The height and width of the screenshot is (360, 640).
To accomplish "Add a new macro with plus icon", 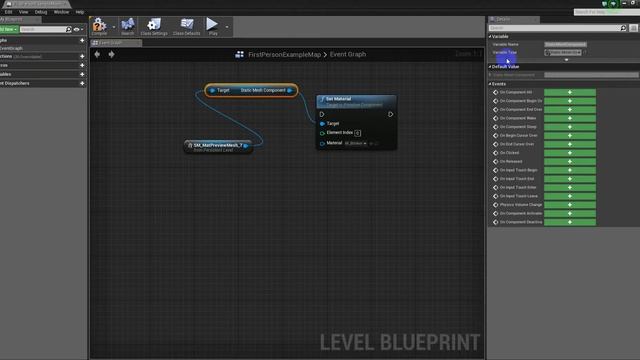I will pyautogui.click(x=82, y=65).
